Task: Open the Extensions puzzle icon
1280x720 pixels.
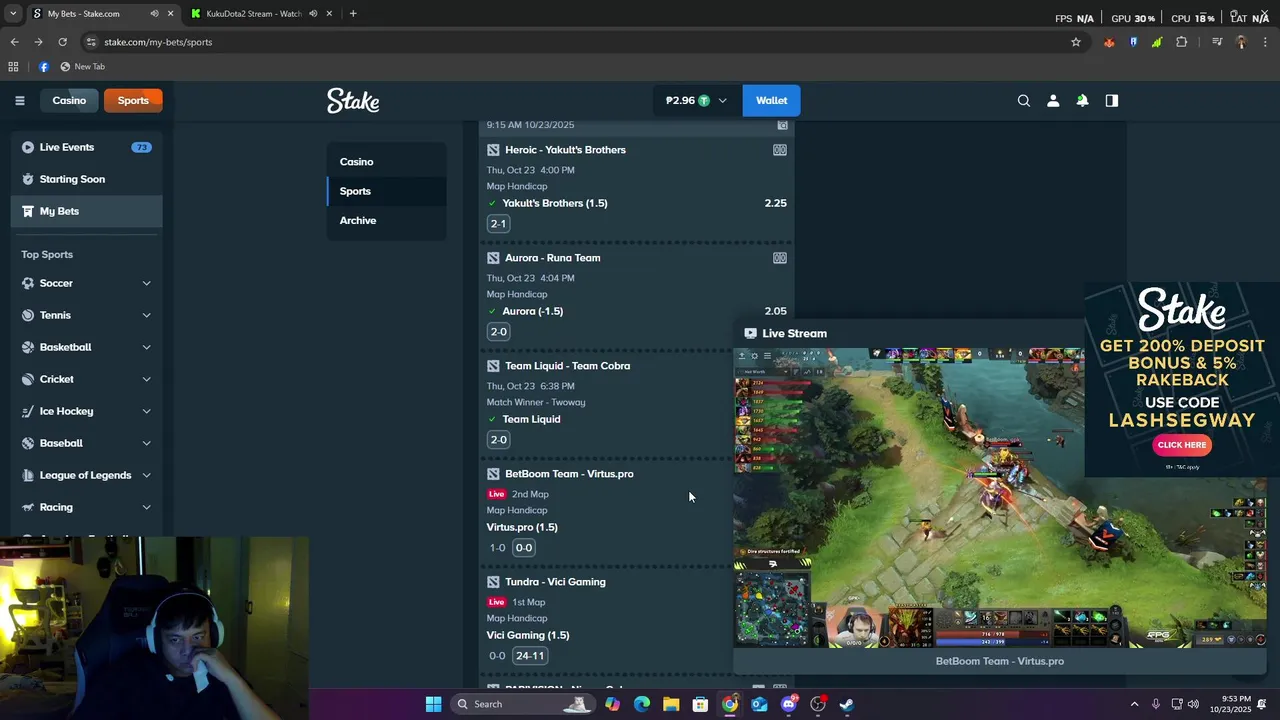Action: tap(1182, 42)
